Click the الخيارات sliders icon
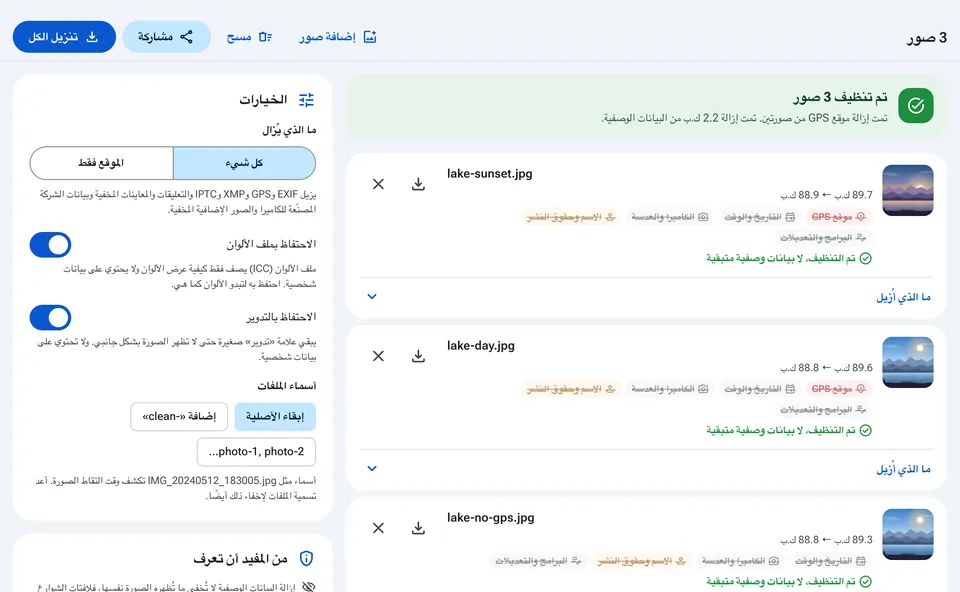The height and width of the screenshot is (592, 960). [x=306, y=100]
